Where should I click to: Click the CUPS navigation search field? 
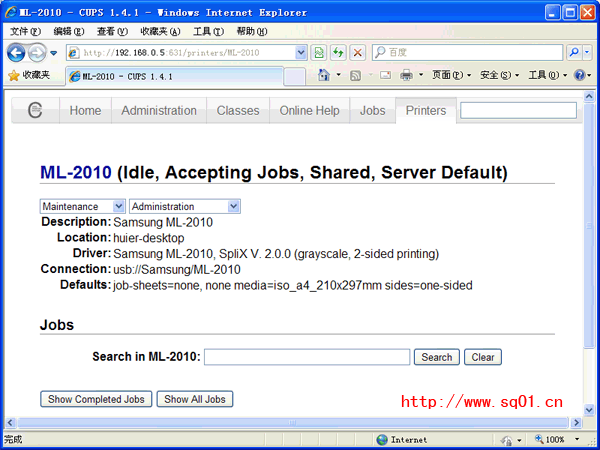tap(518, 111)
